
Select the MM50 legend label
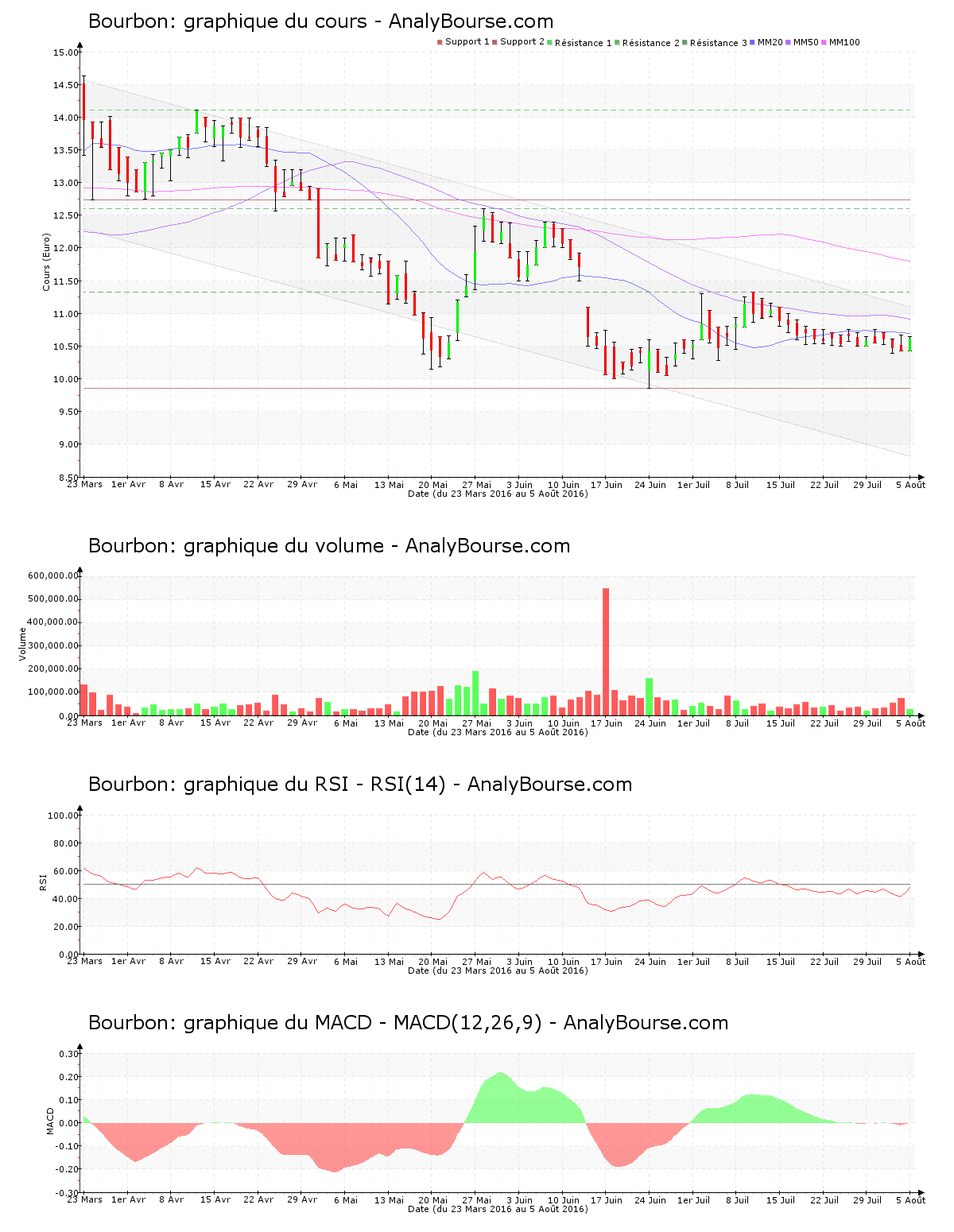point(806,42)
